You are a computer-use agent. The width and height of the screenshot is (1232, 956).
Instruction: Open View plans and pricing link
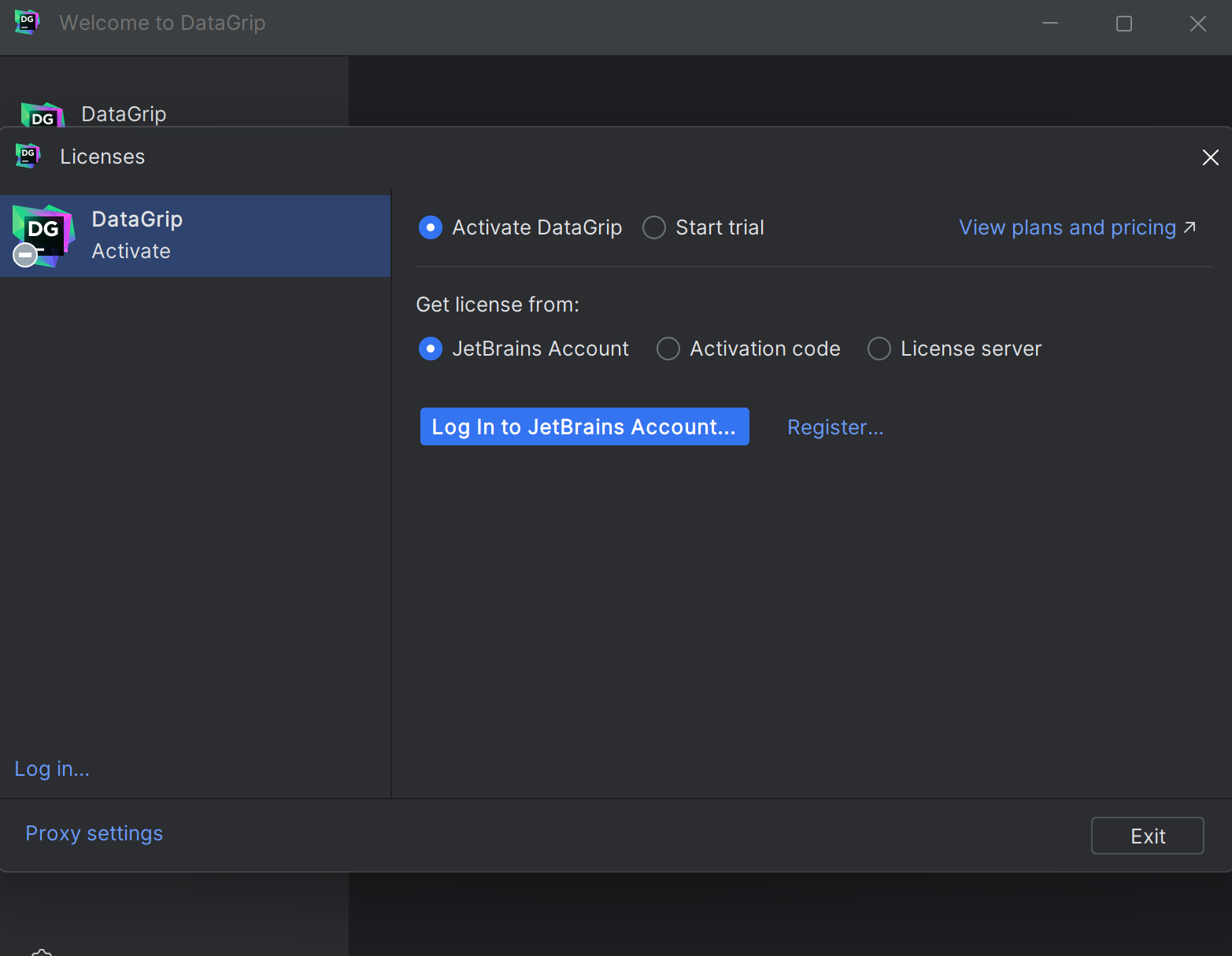pyautogui.click(x=1077, y=227)
